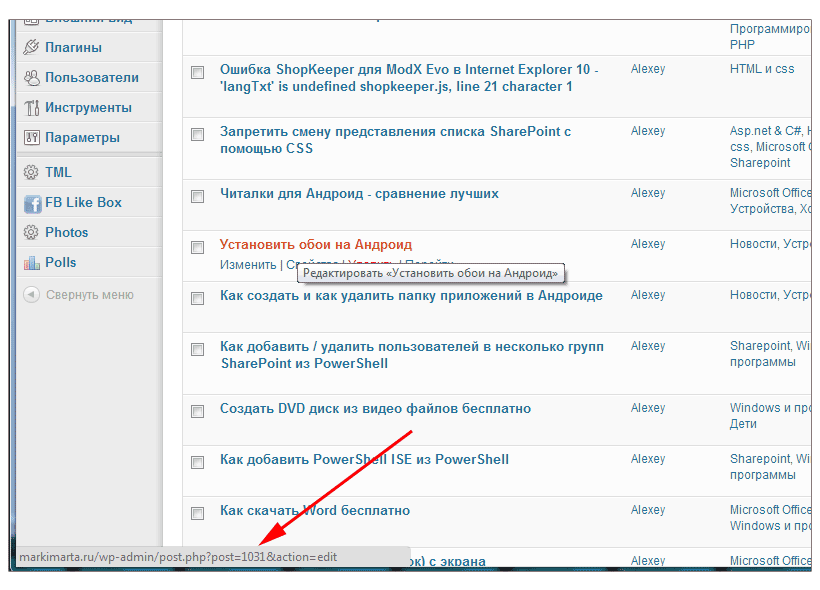Check the Читалки для Андроид post checkbox

198,196
